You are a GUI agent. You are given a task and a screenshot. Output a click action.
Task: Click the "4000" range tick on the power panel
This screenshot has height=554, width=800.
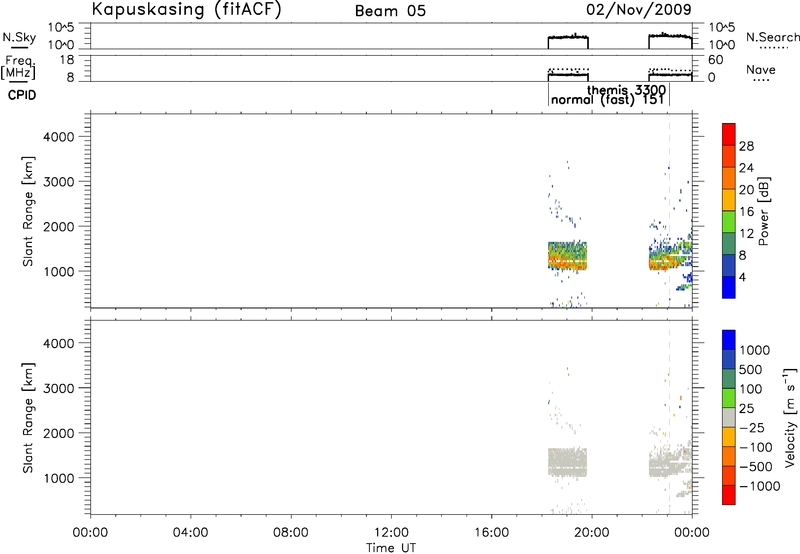coord(59,137)
